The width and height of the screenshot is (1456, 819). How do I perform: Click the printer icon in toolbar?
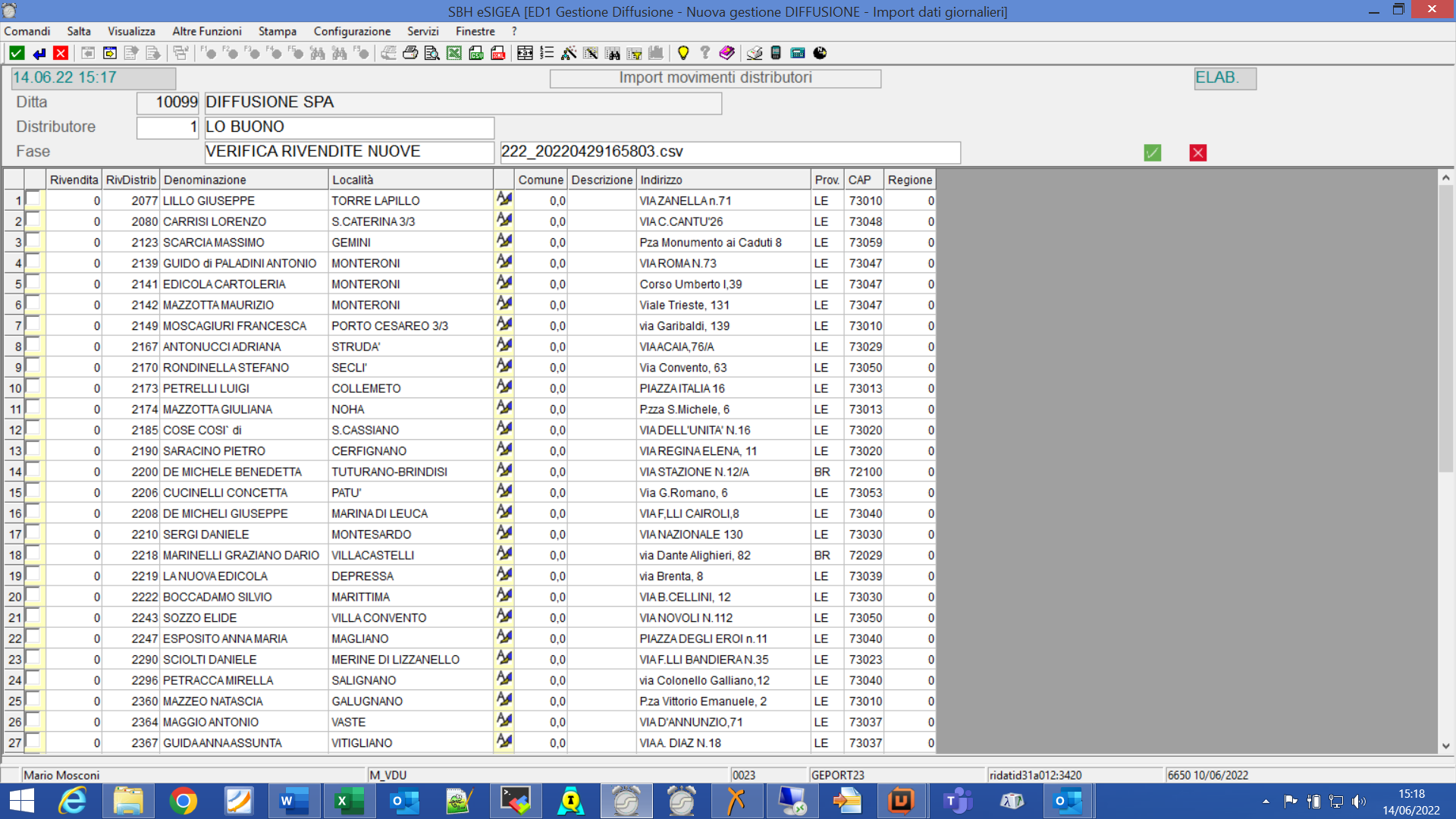pos(410,53)
